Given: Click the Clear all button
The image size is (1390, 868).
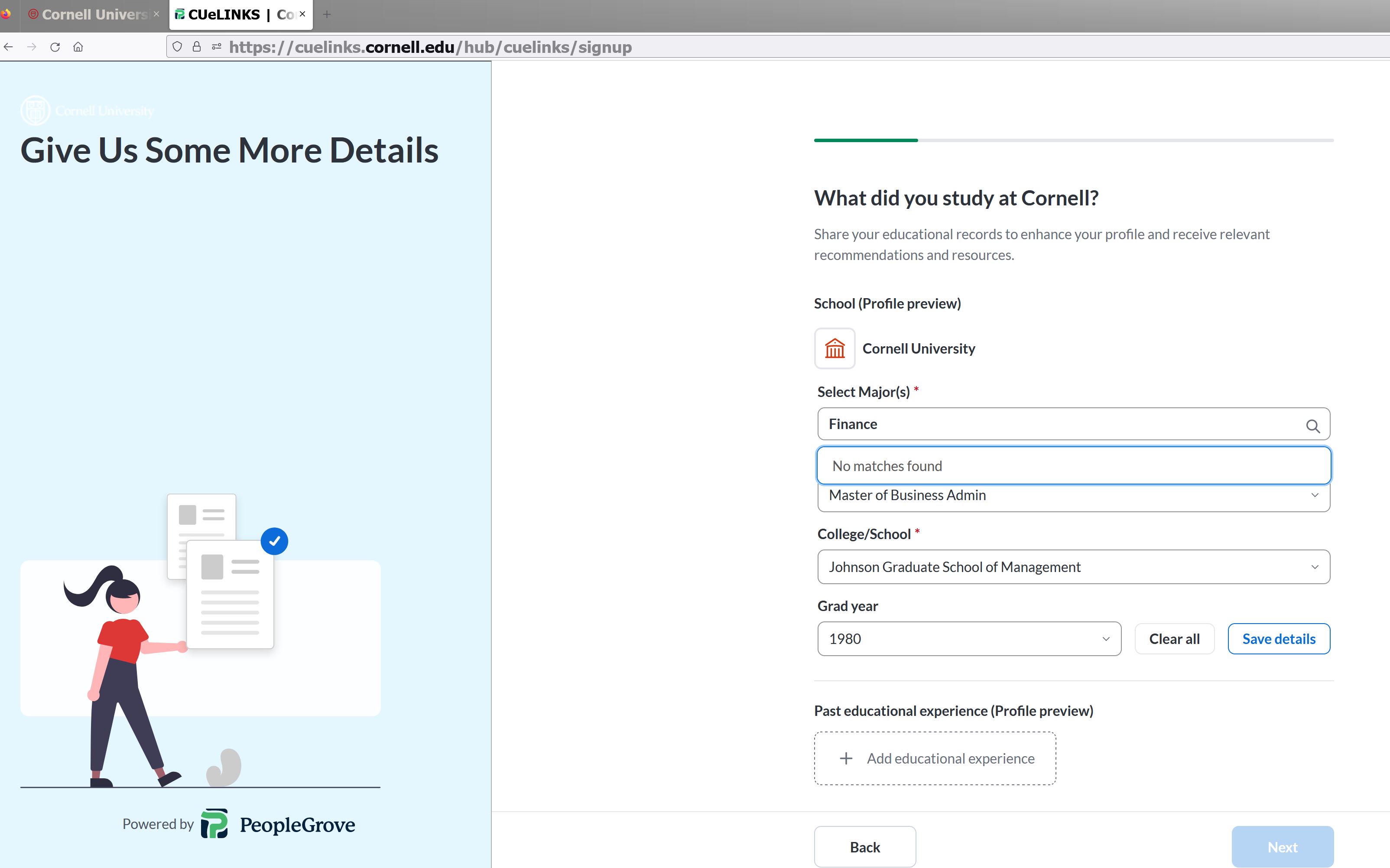Looking at the screenshot, I should pyautogui.click(x=1174, y=639).
